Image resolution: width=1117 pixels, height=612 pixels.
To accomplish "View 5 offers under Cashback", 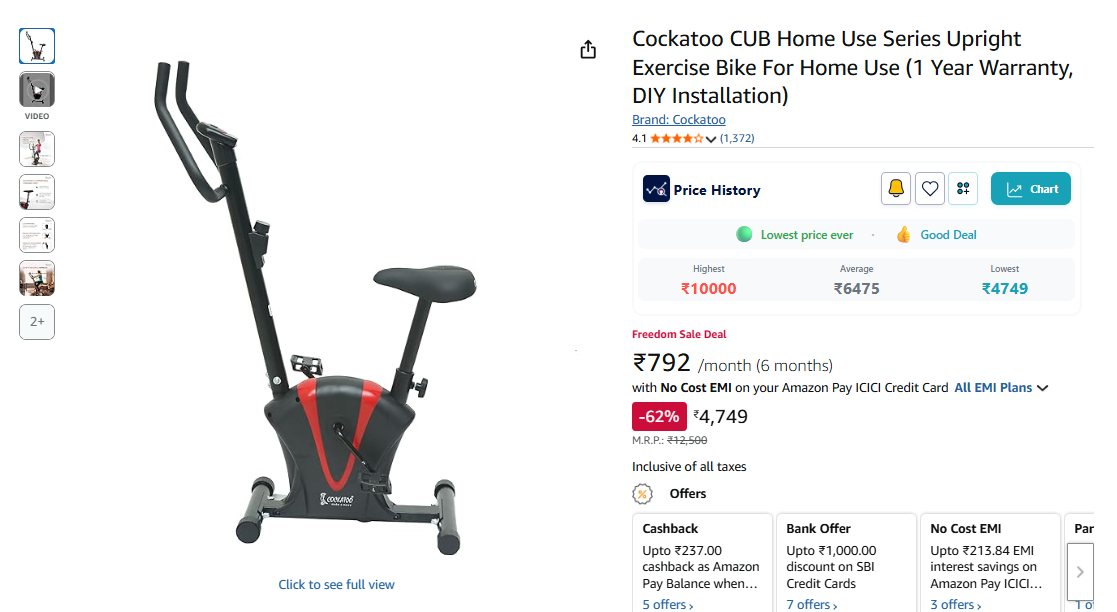I will (667, 604).
